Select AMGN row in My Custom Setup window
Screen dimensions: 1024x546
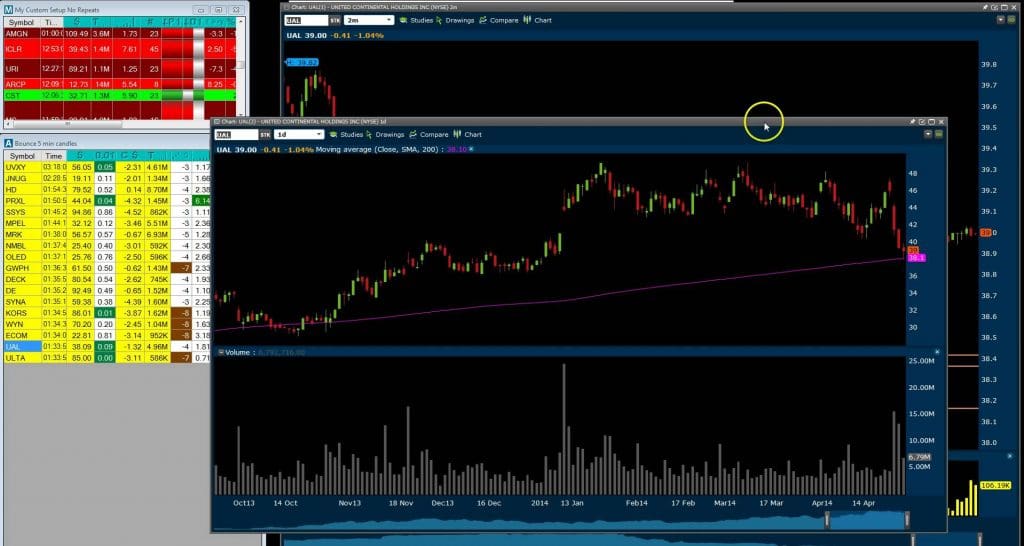click(x=120, y=33)
